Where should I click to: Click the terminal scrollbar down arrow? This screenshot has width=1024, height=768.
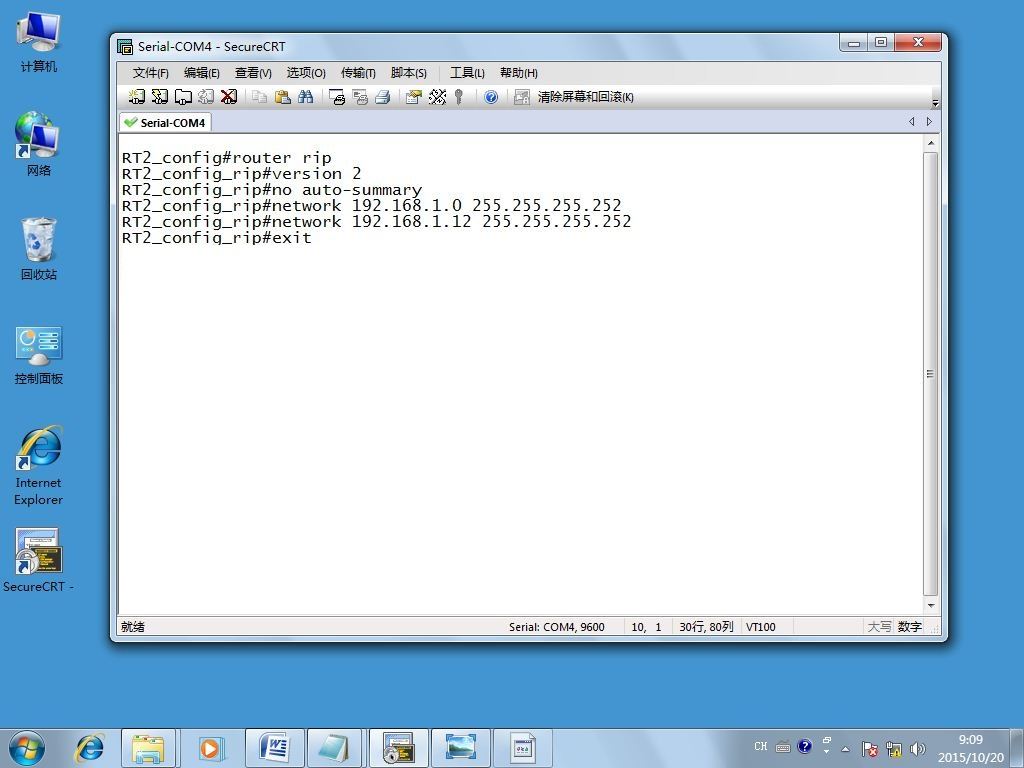point(931,606)
